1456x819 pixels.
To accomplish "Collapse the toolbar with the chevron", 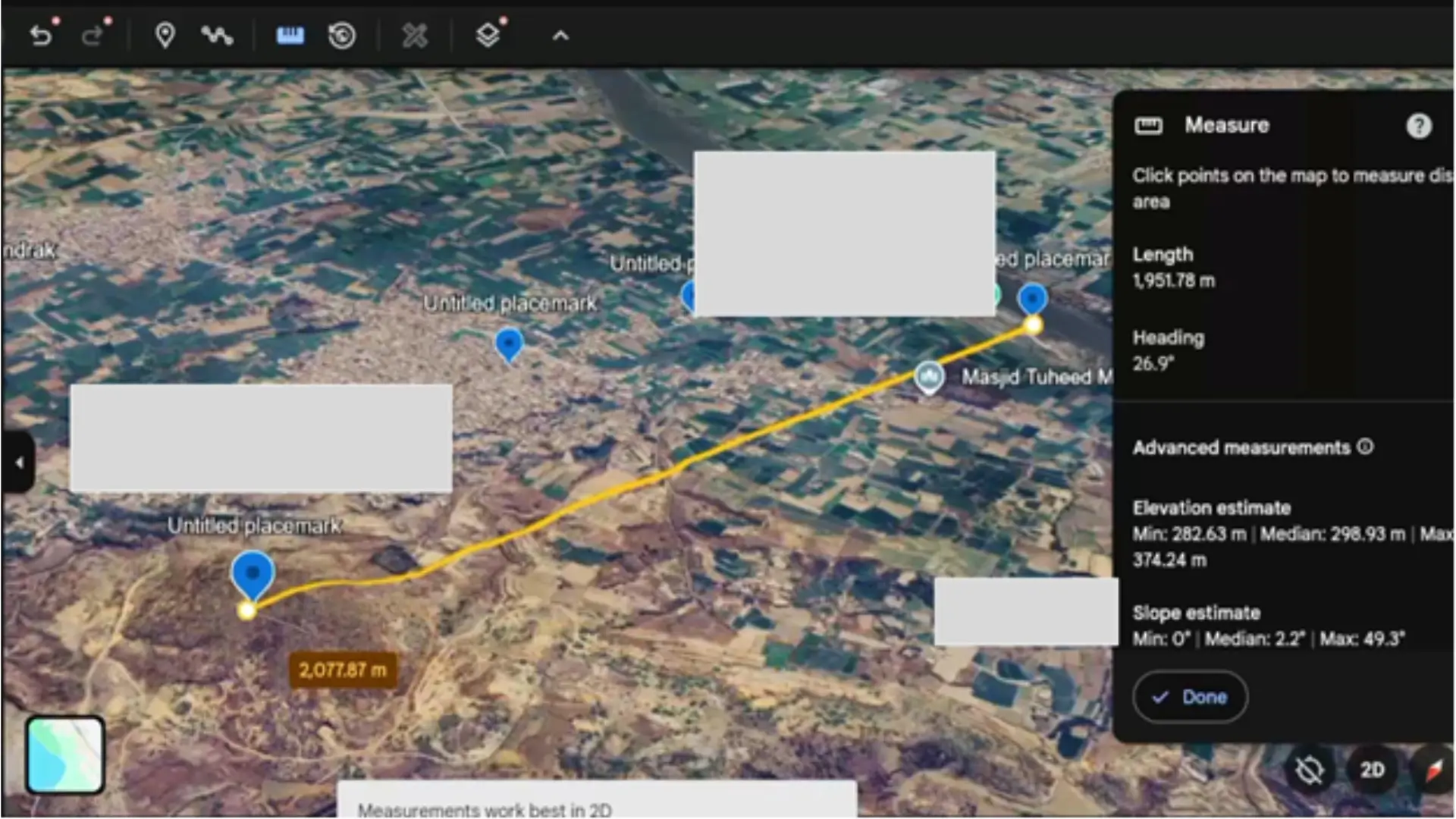I will 560,36.
